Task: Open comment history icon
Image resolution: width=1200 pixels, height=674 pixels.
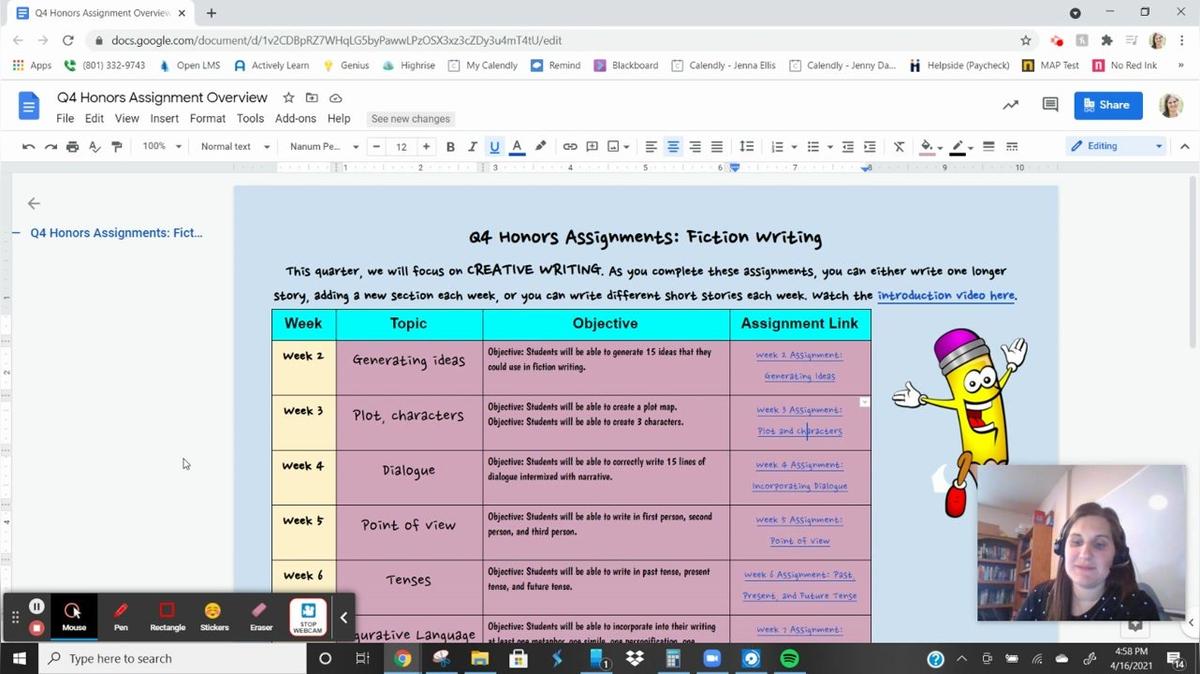Action: pyautogui.click(x=1050, y=105)
